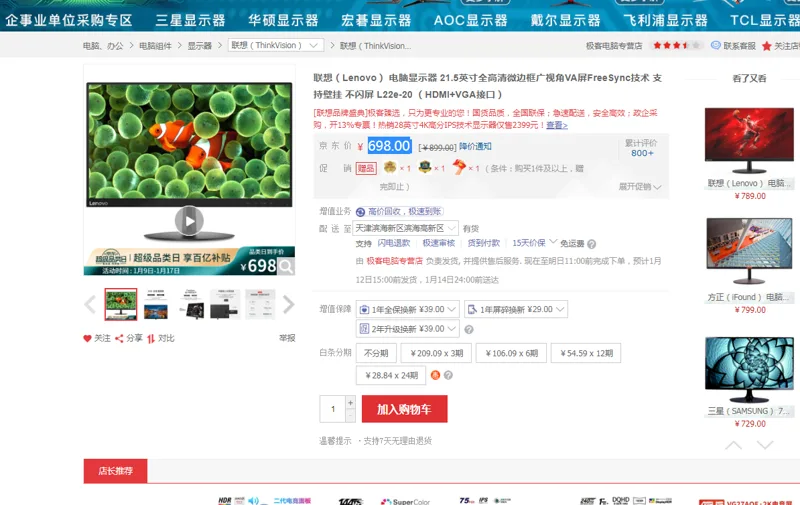Select the ¥28.84 x 24期 installment option
Screen dimensions: 800x505
tap(391, 375)
